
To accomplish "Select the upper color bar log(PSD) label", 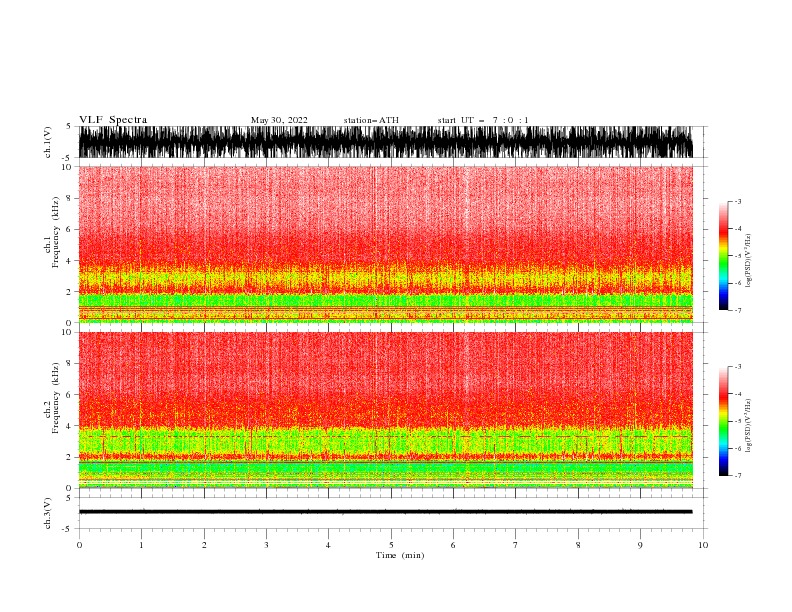I will [748, 261].
